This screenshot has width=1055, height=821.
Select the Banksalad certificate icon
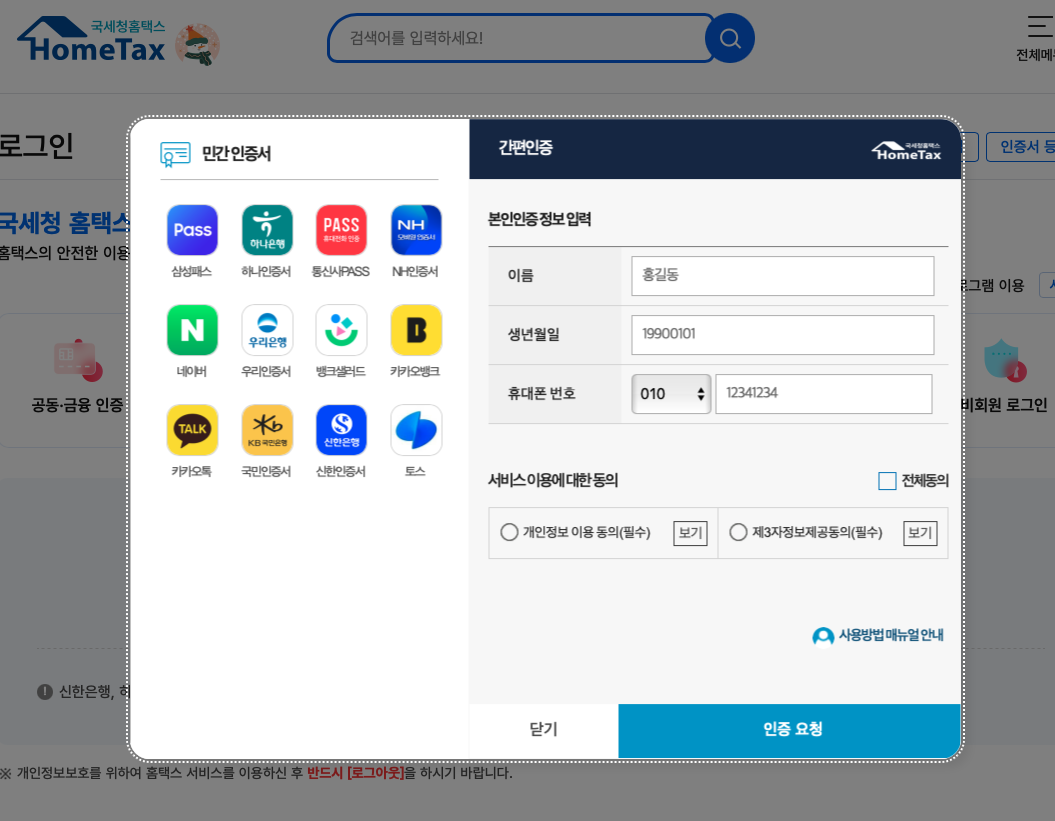tap(341, 330)
